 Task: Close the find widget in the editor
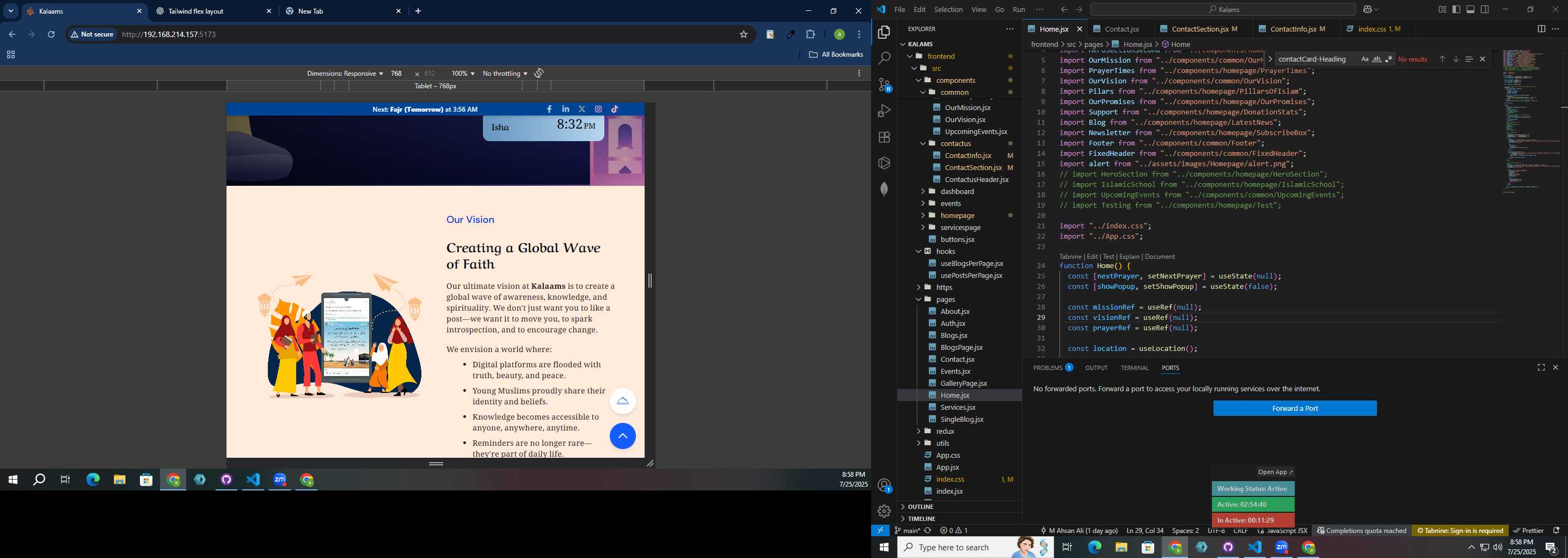coord(1482,59)
